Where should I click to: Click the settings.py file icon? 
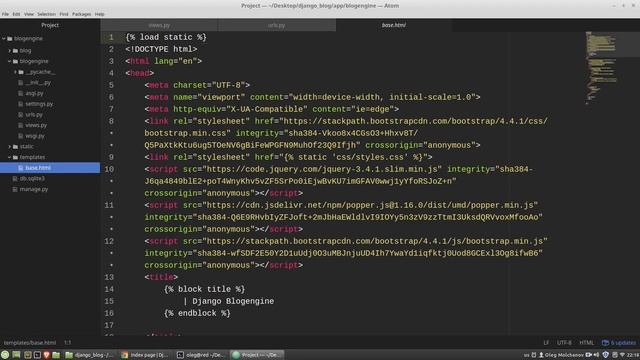tap(21, 104)
